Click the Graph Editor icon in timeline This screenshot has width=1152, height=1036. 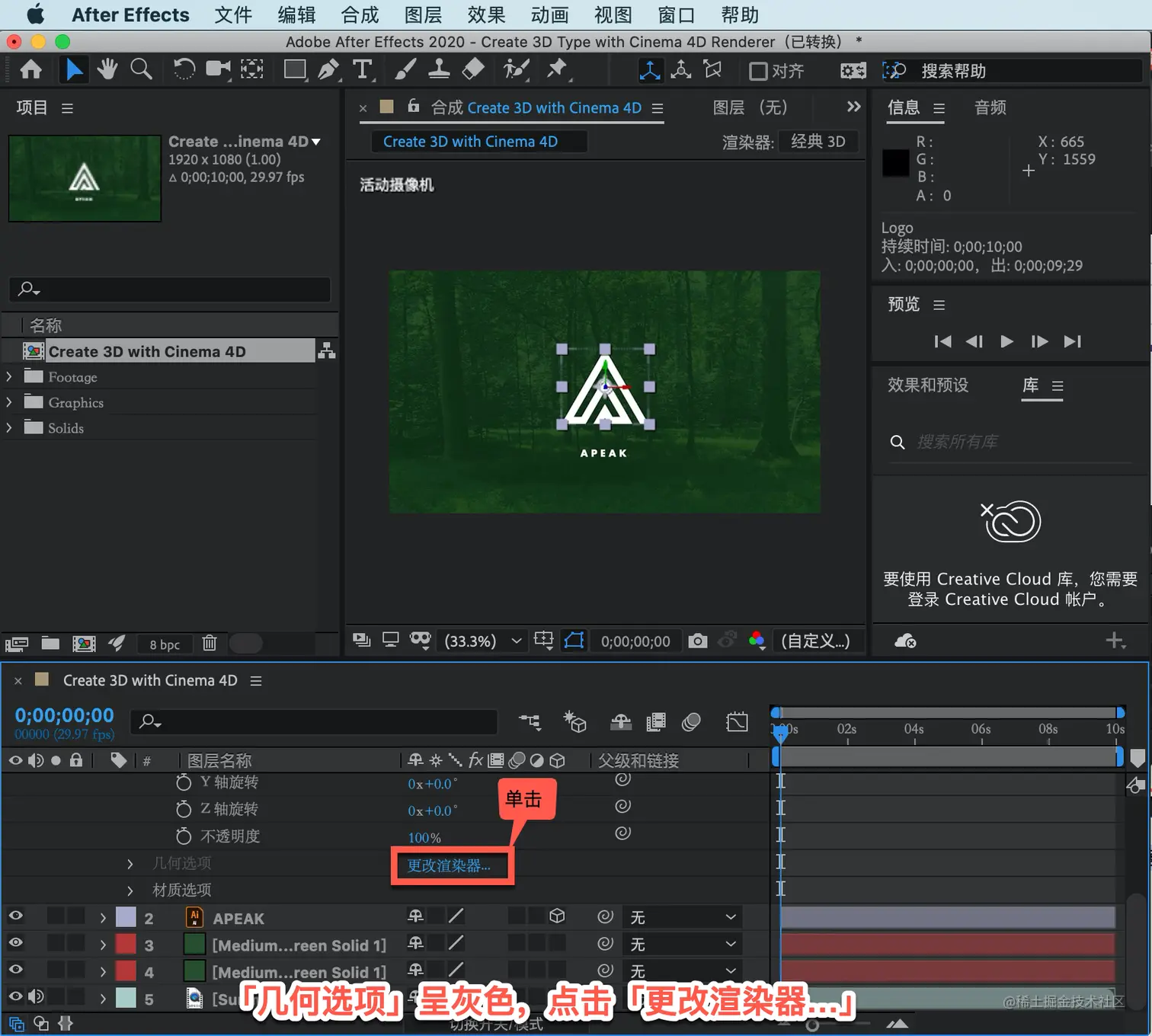coord(737,721)
